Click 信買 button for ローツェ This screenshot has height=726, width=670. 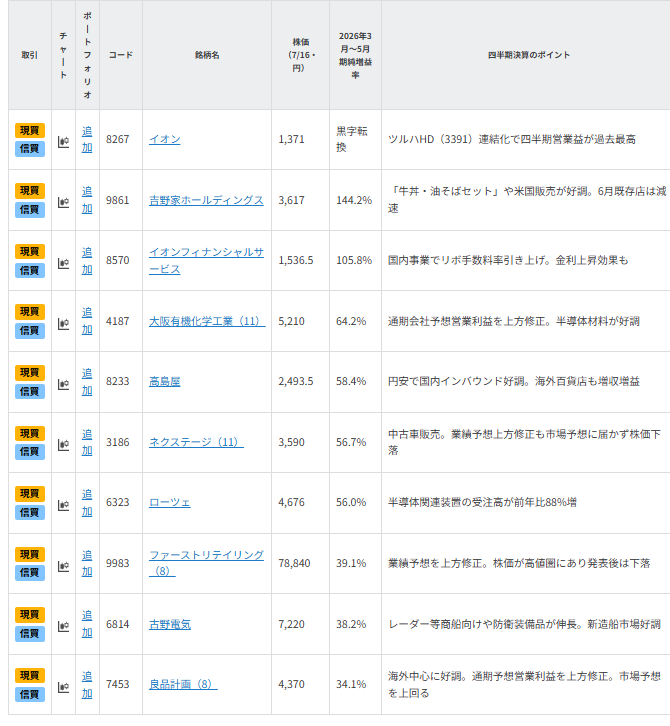[x=30, y=513]
